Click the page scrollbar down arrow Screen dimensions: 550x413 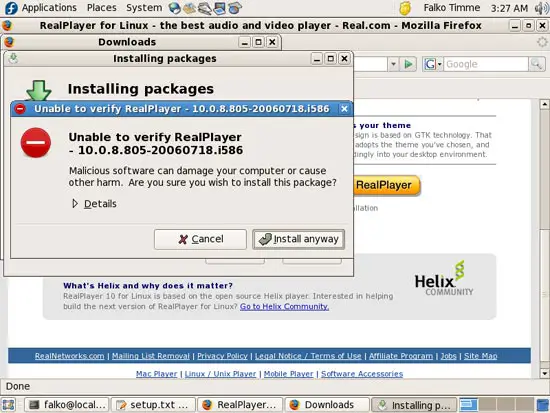click(x=544, y=373)
